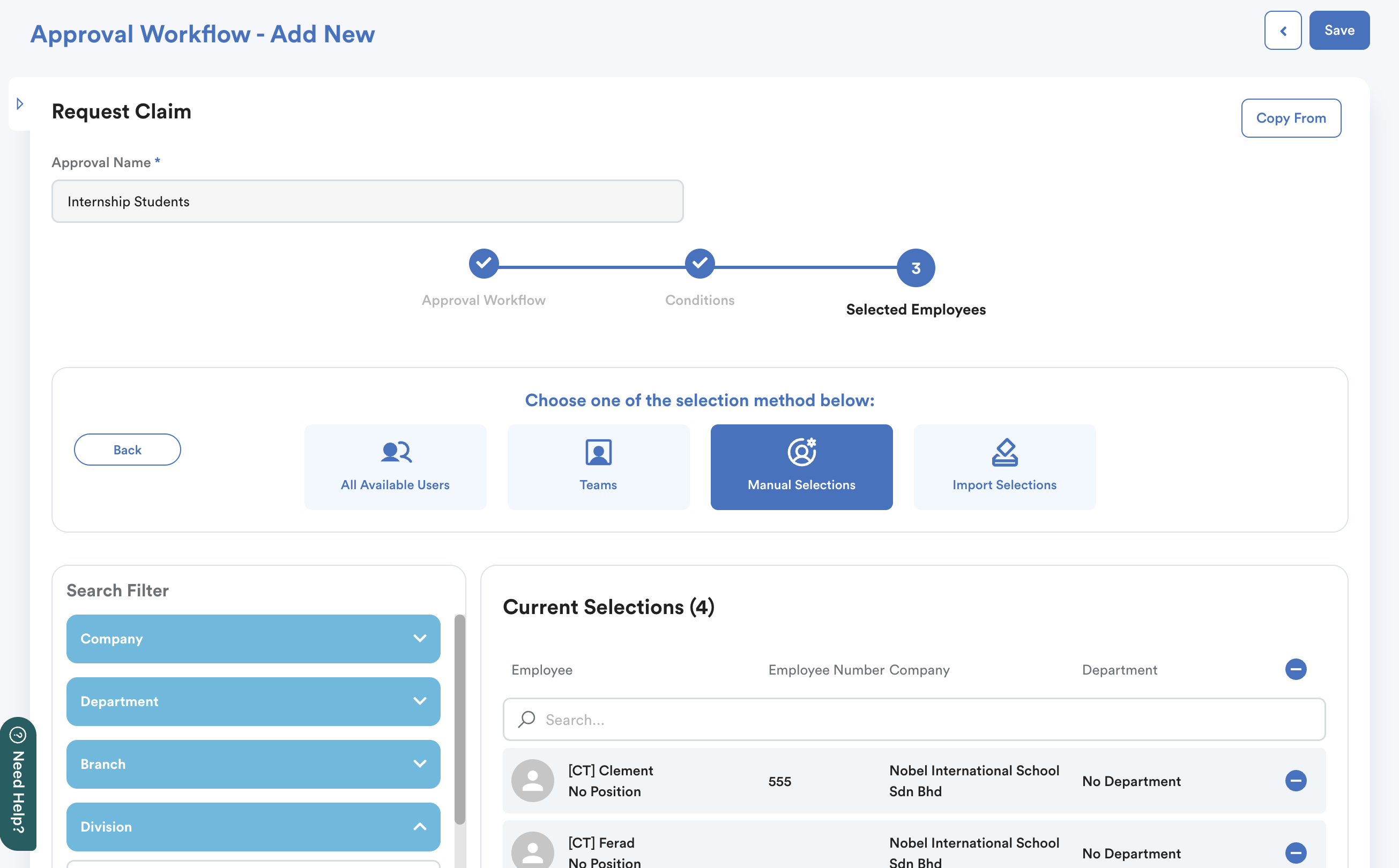Image resolution: width=1399 pixels, height=868 pixels.
Task: Expand the Company filter dropdown
Action: pos(253,639)
